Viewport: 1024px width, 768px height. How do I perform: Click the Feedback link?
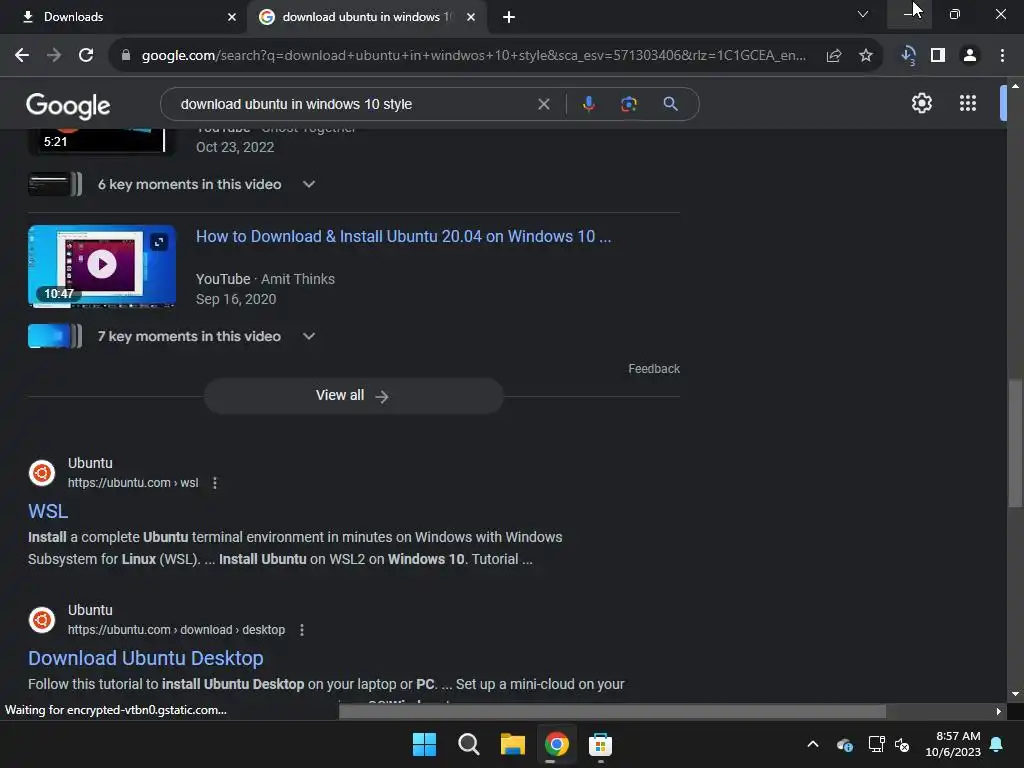[x=654, y=369]
